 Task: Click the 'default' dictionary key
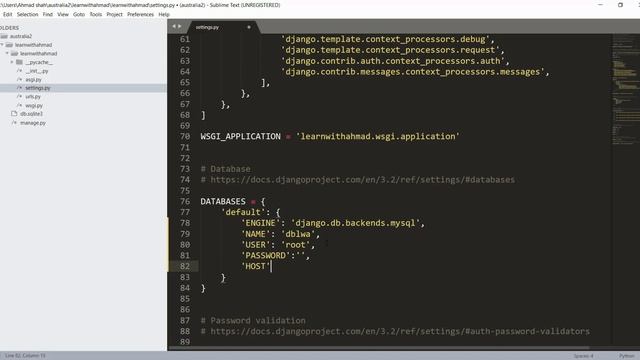tap(243, 212)
